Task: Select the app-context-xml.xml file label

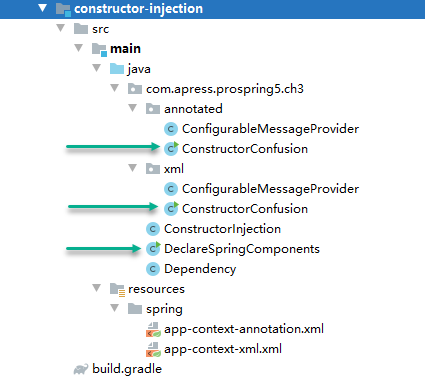Action: (223, 349)
